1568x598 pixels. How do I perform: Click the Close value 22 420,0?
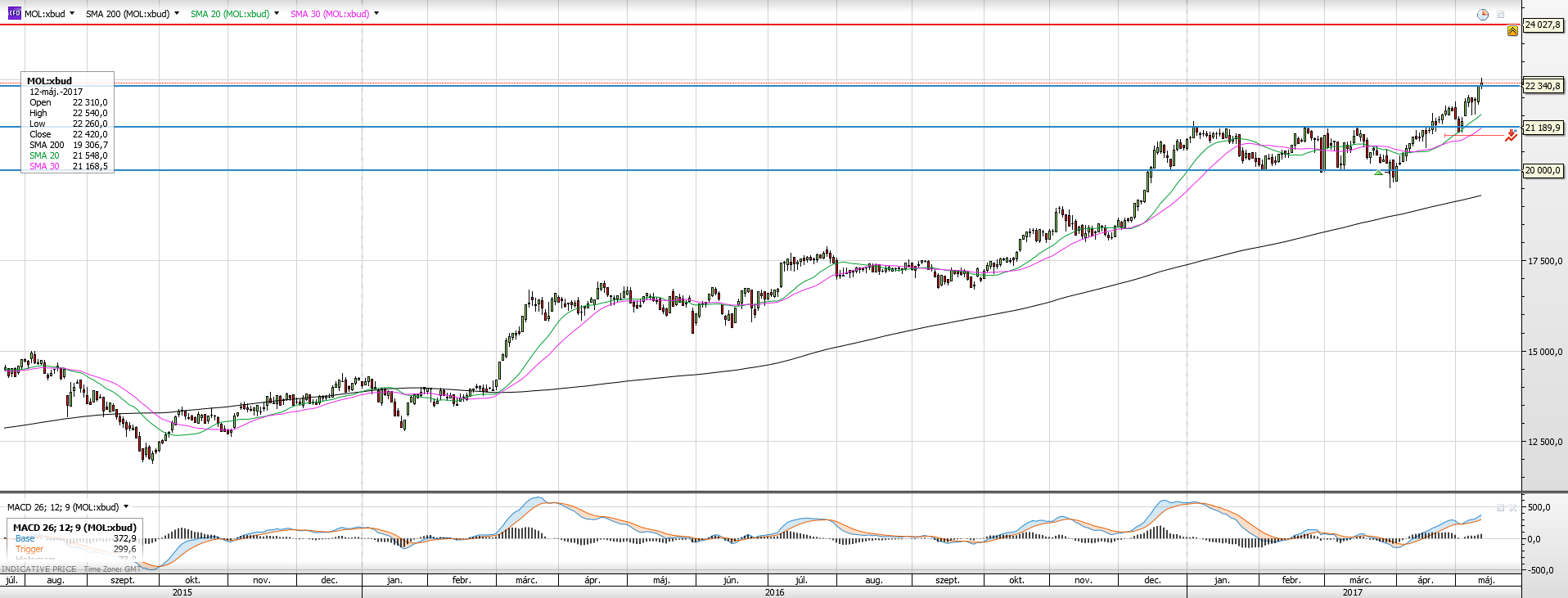tap(90, 134)
